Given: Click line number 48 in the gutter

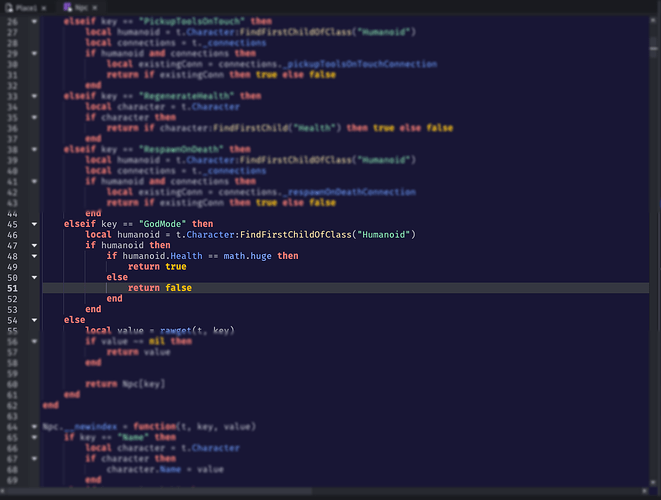Looking at the screenshot, I should tap(12, 256).
